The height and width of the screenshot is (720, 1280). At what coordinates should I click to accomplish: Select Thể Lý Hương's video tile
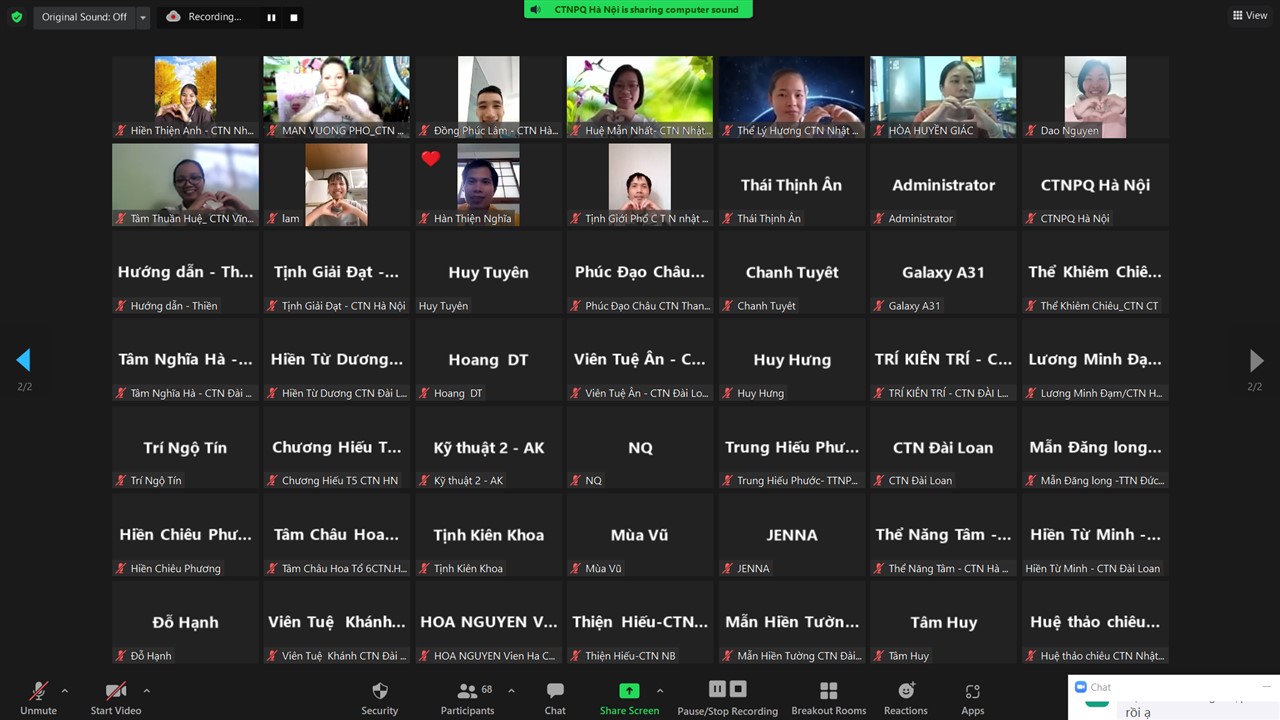[x=791, y=97]
